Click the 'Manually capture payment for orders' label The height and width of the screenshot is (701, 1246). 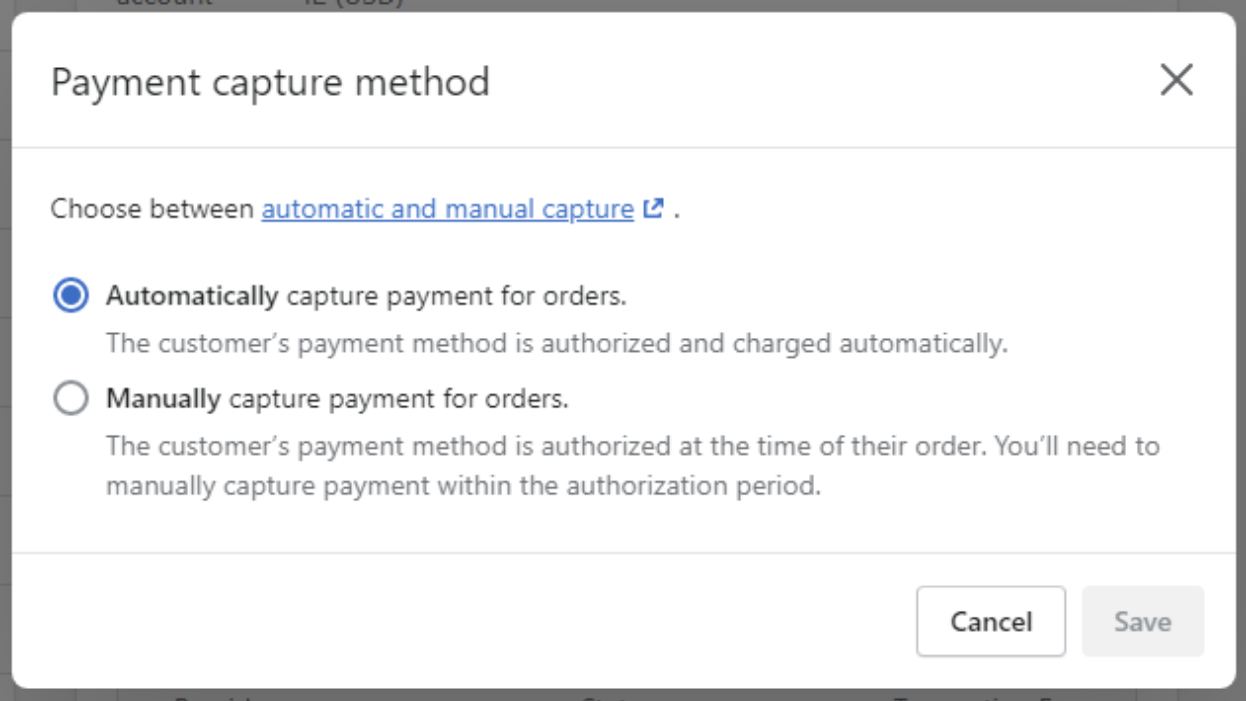(x=337, y=399)
